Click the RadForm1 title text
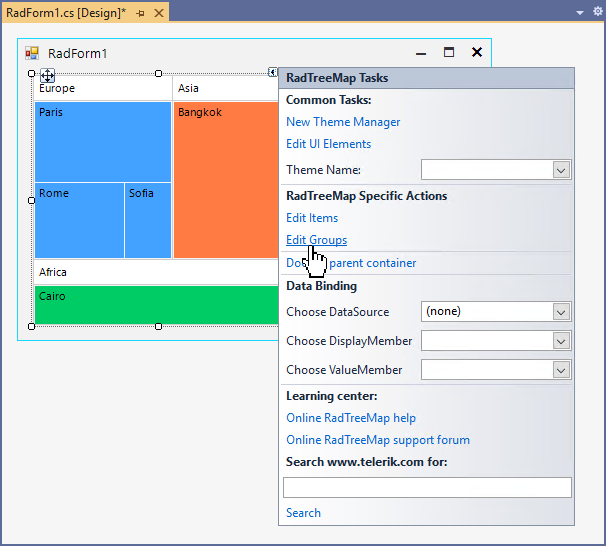The image size is (606, 546). (x=77, y=54)
